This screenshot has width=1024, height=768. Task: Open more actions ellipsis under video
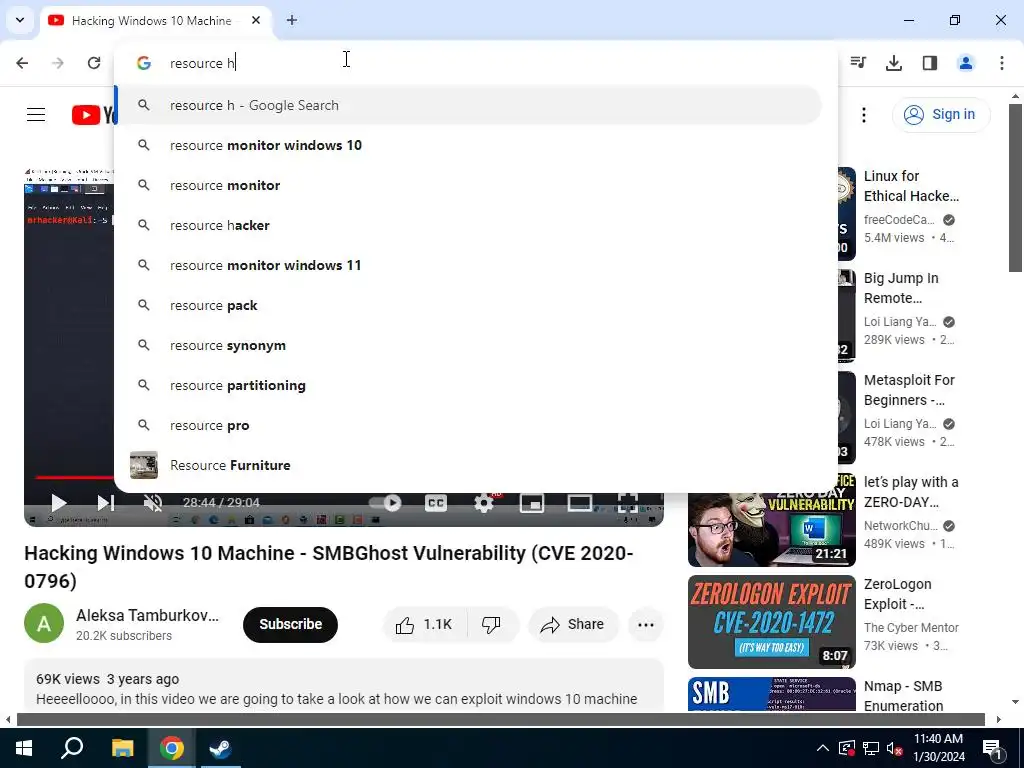tap(646, 625)
